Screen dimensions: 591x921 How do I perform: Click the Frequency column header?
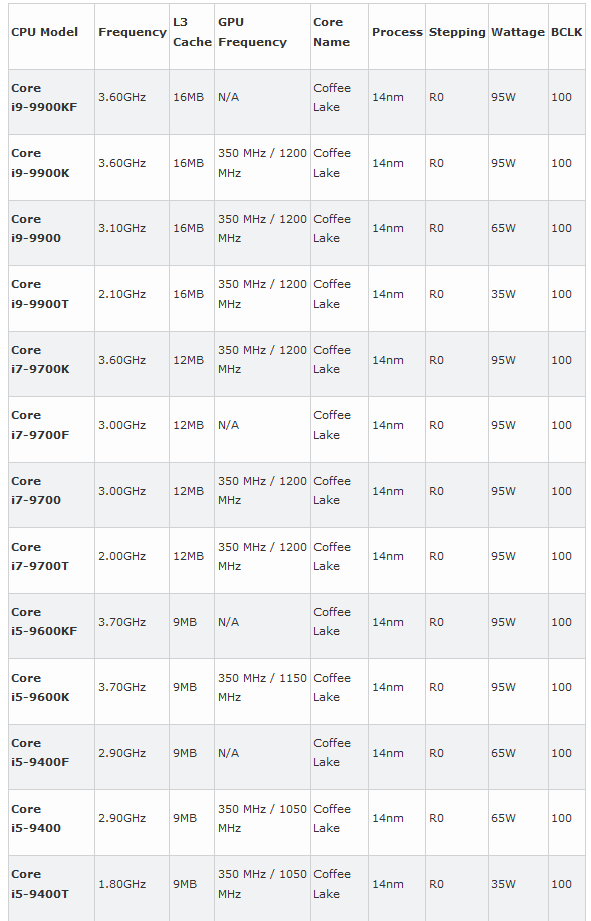(x=132, y=32)
